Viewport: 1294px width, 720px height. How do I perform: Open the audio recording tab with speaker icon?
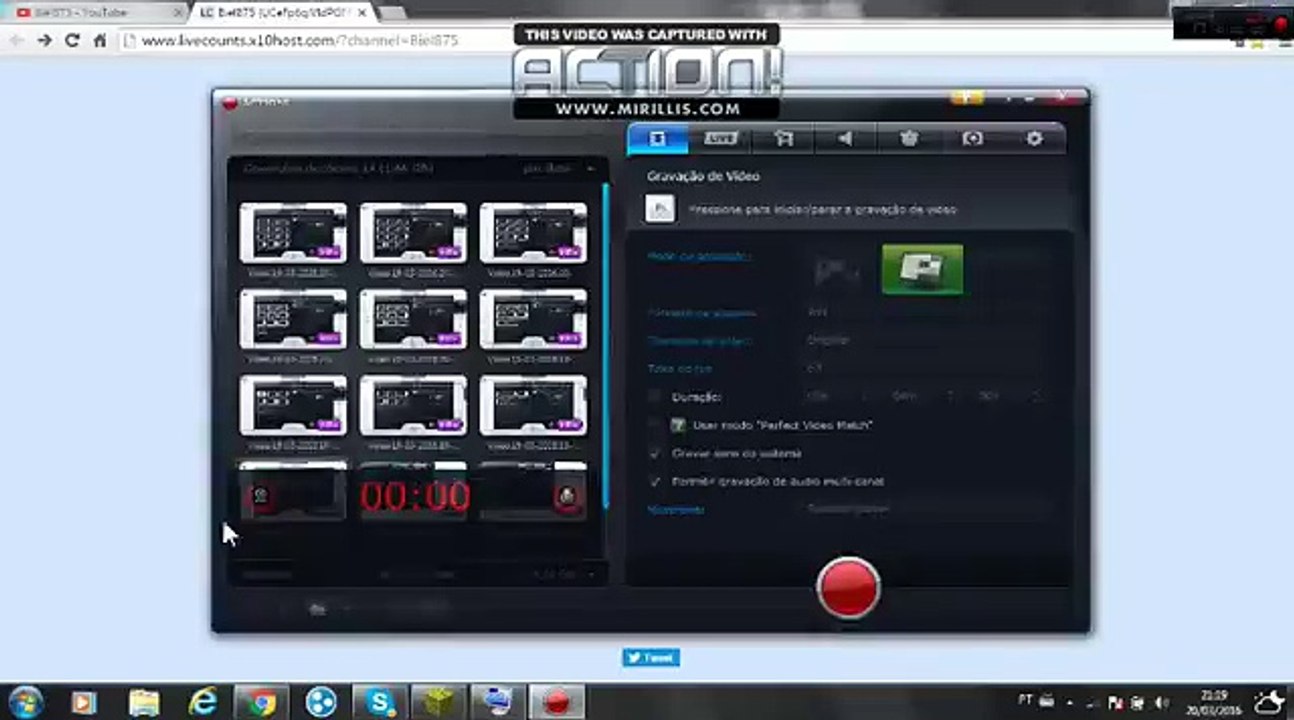point(846,139)
